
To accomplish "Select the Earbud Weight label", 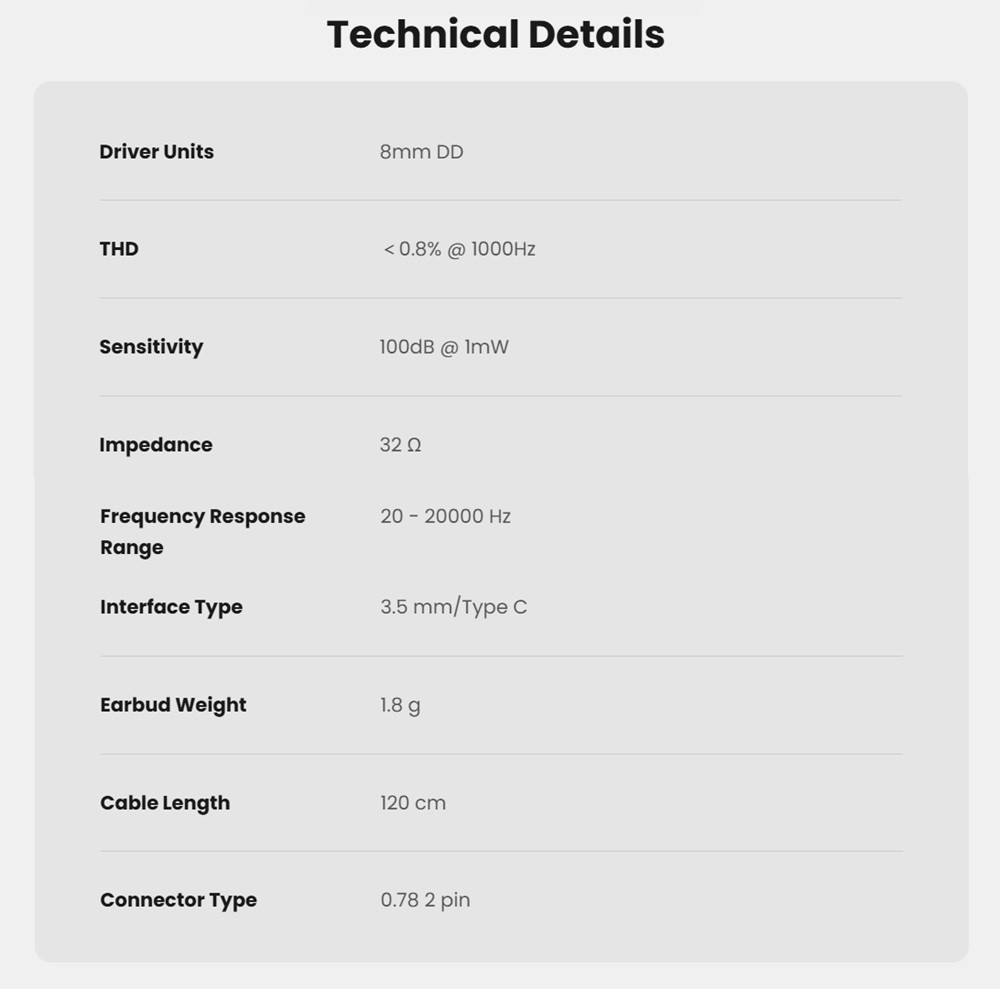I will tap(173, 705).
